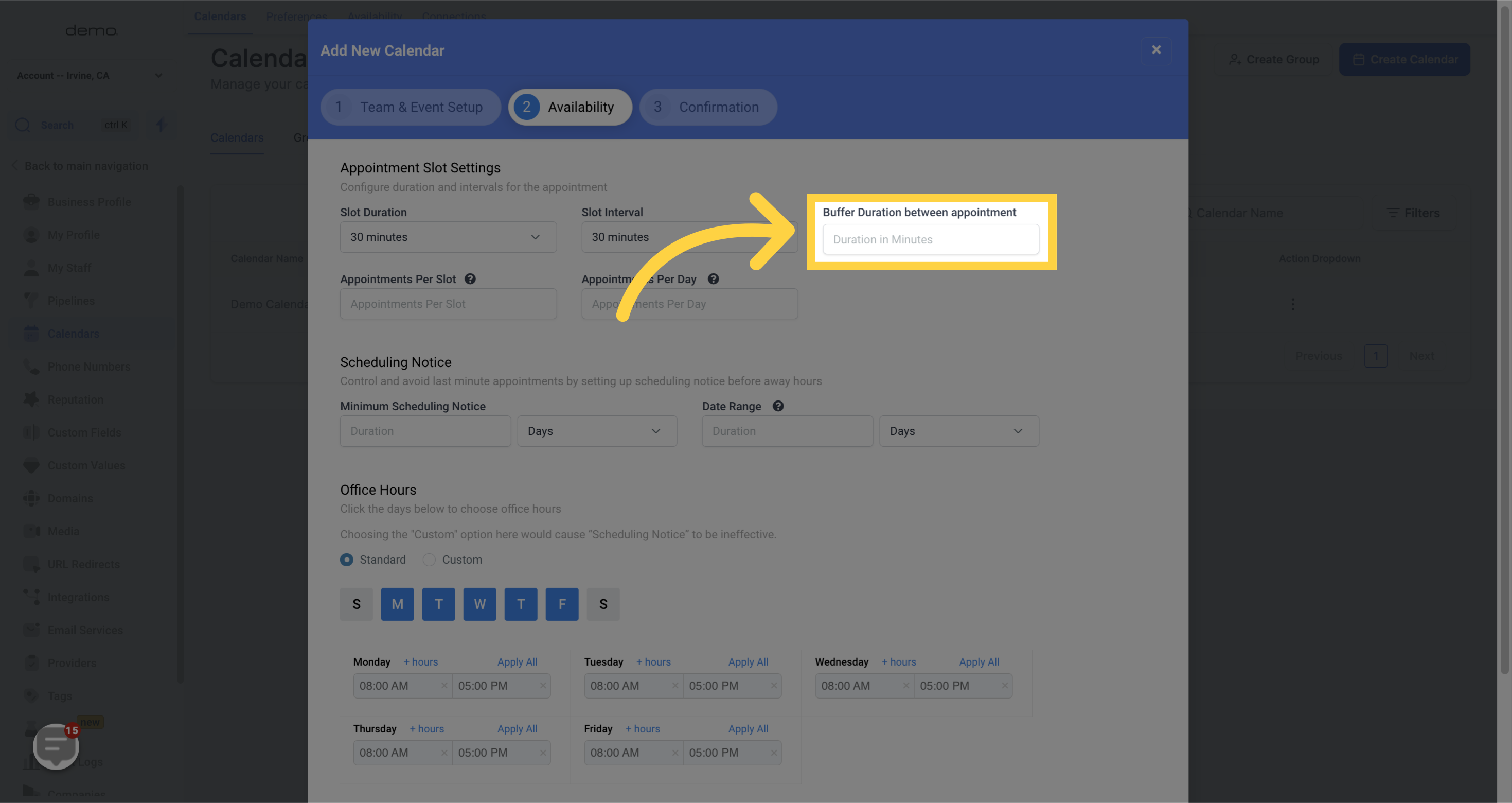1512x803 pixels.
Task: Clear Monday's 08:00 AM start time
Action: coord(444,686)
